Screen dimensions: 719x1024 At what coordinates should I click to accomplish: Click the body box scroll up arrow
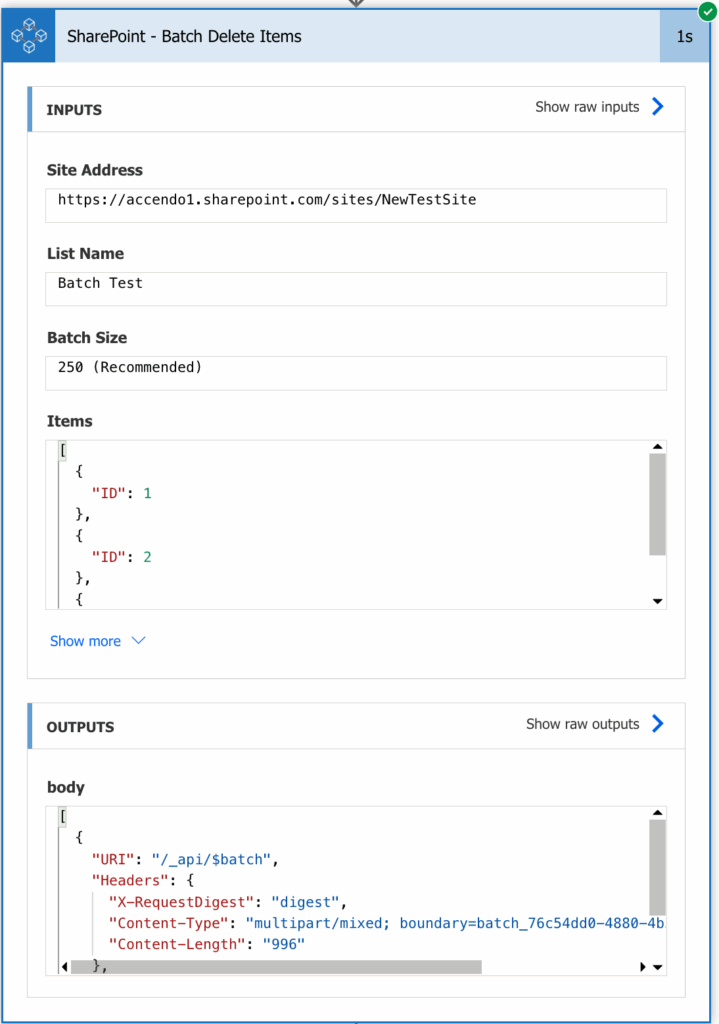click(657, 814)
